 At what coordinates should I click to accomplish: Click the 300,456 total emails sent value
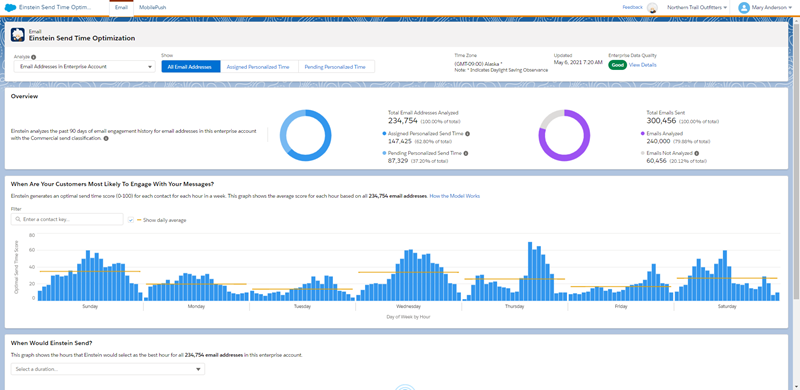[661, 121]
